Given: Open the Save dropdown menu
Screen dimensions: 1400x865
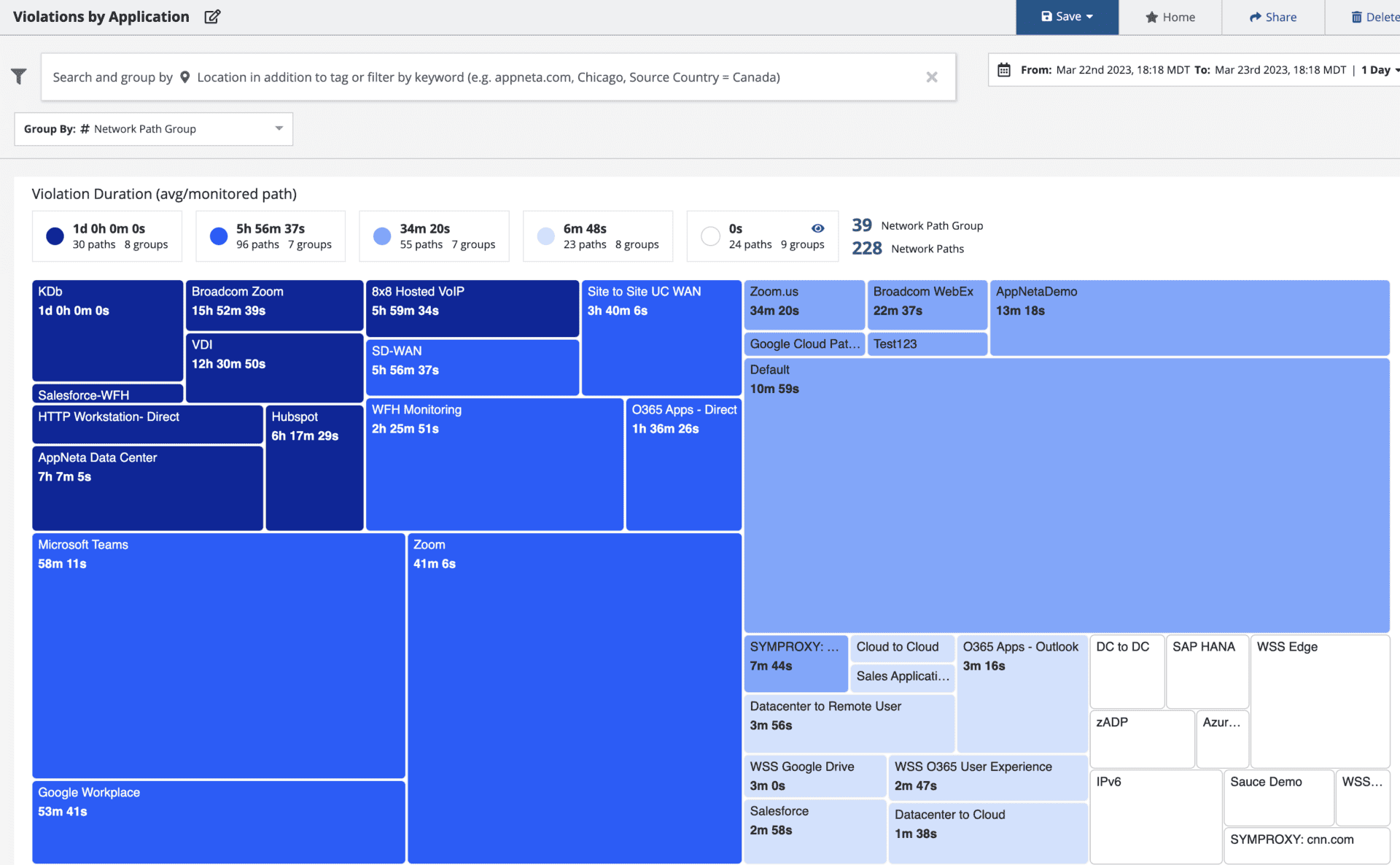Looking at the screenshot, I should click(x=1067, y=17).
